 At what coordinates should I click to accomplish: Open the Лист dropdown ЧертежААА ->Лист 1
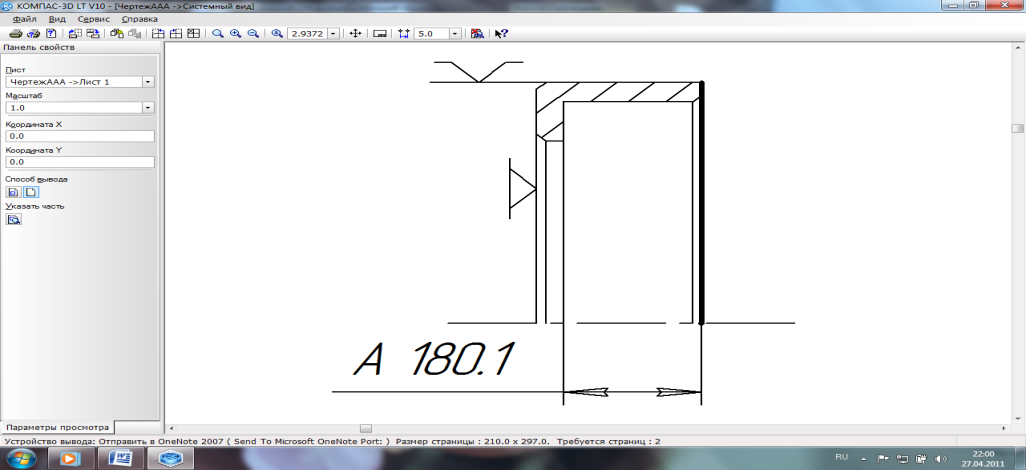148,82
